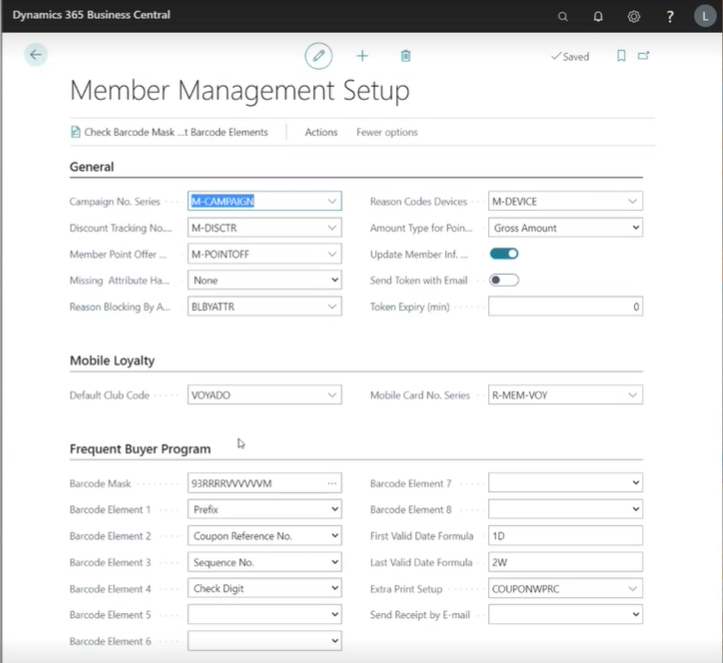723x663 pixels.
Task: Open the Actions menu
Action: (x=321, y=132)
